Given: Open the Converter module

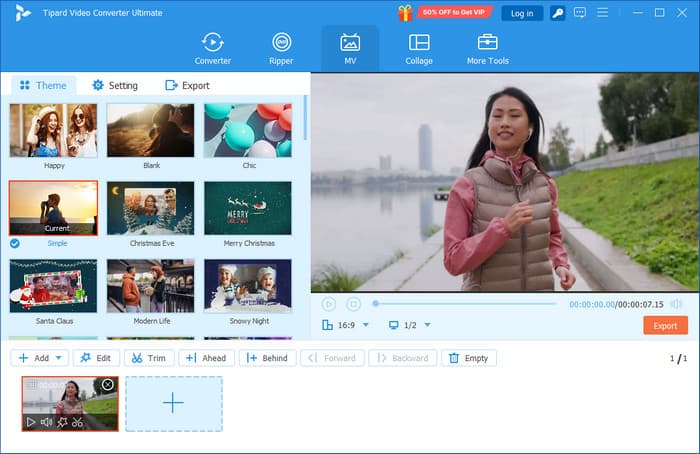Looking at the screenshot, I should pyautogui.click(x=212, y=47).
